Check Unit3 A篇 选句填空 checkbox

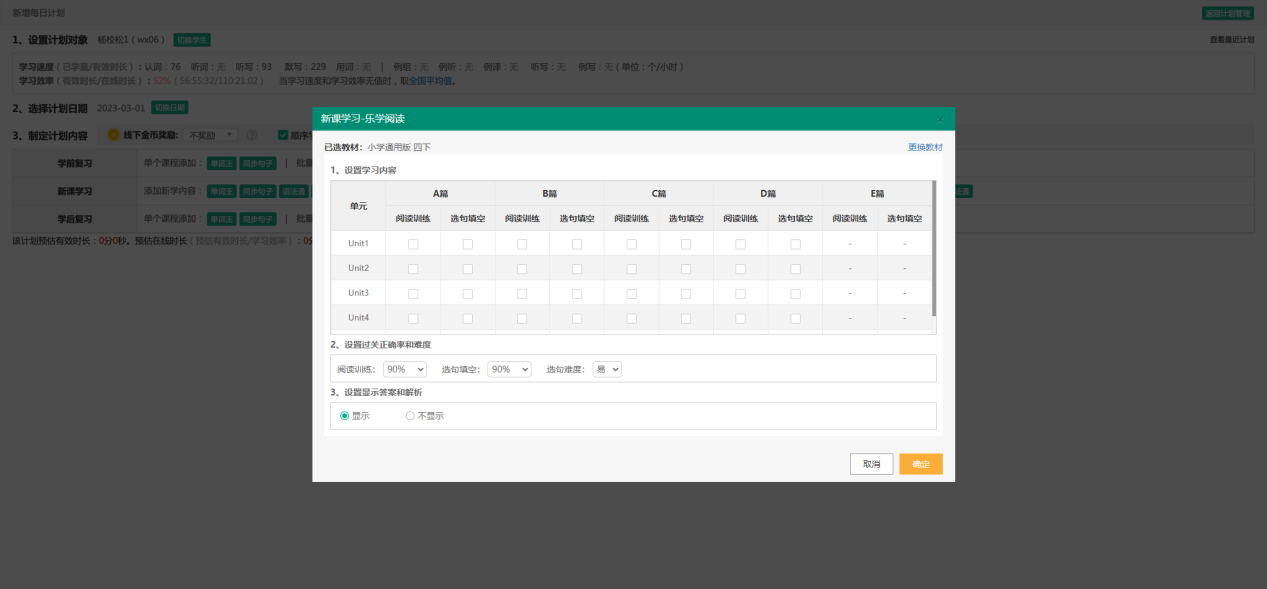(x=468, y=293)
